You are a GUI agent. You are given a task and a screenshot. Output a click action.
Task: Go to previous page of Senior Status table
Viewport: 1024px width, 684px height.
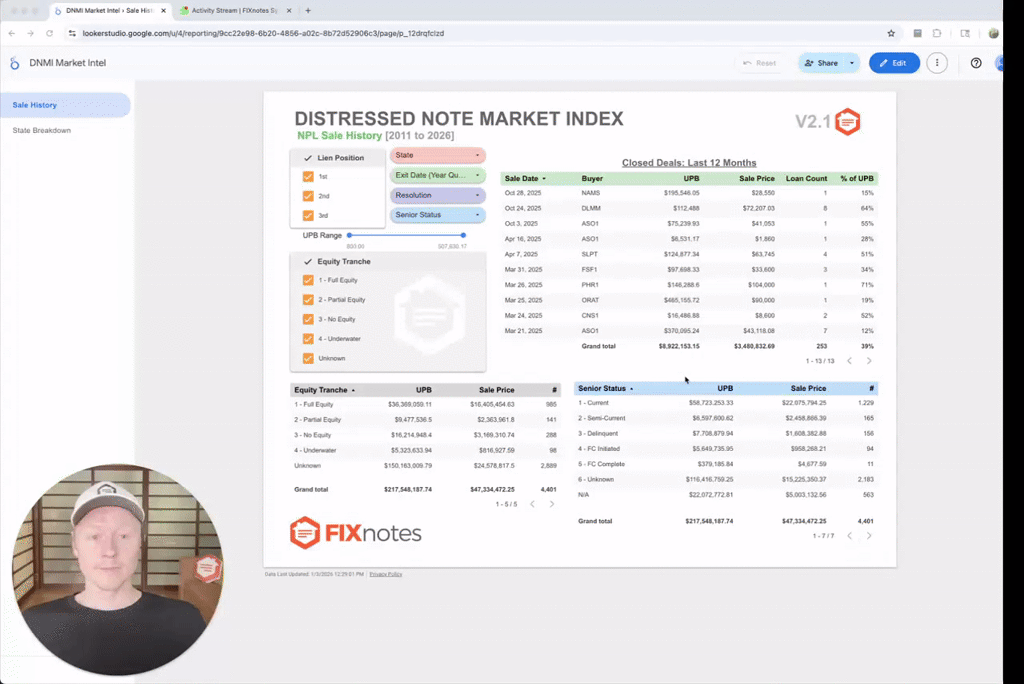point(850,536)
